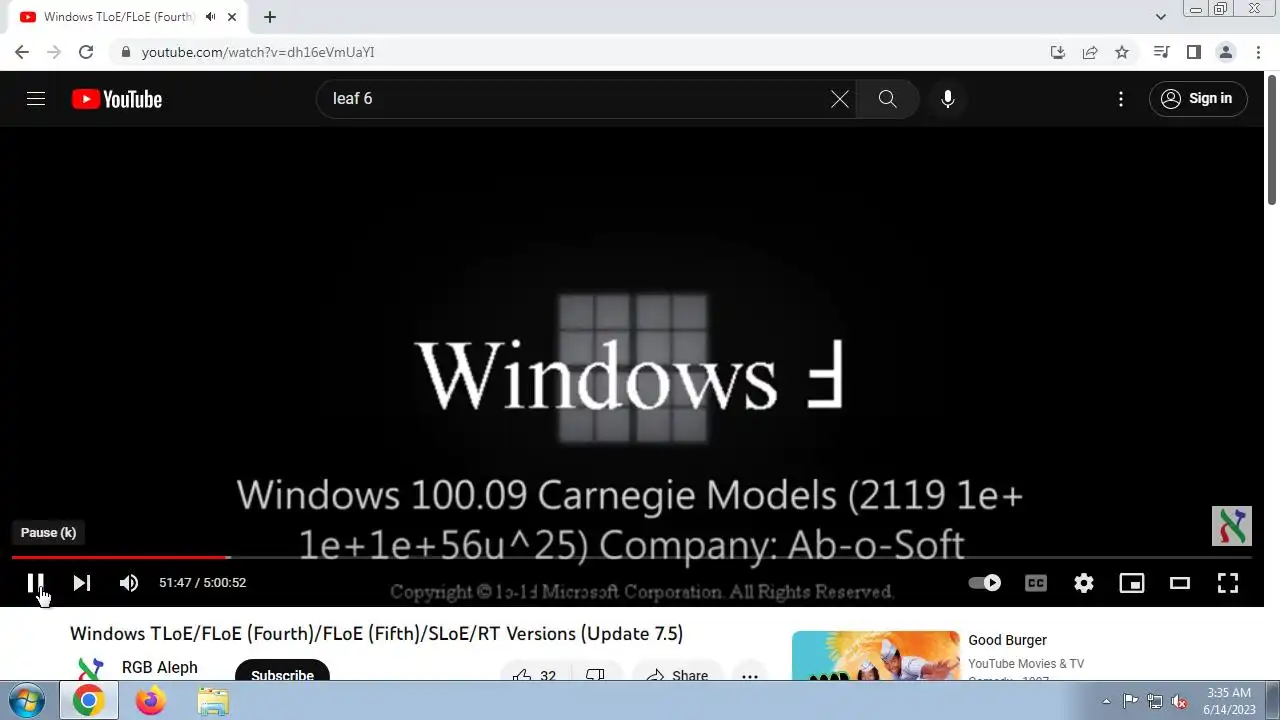The width and height of the screenshot is (1280, 720).
Task: Open the video settings gear
Action: (x=1084, y=583)
